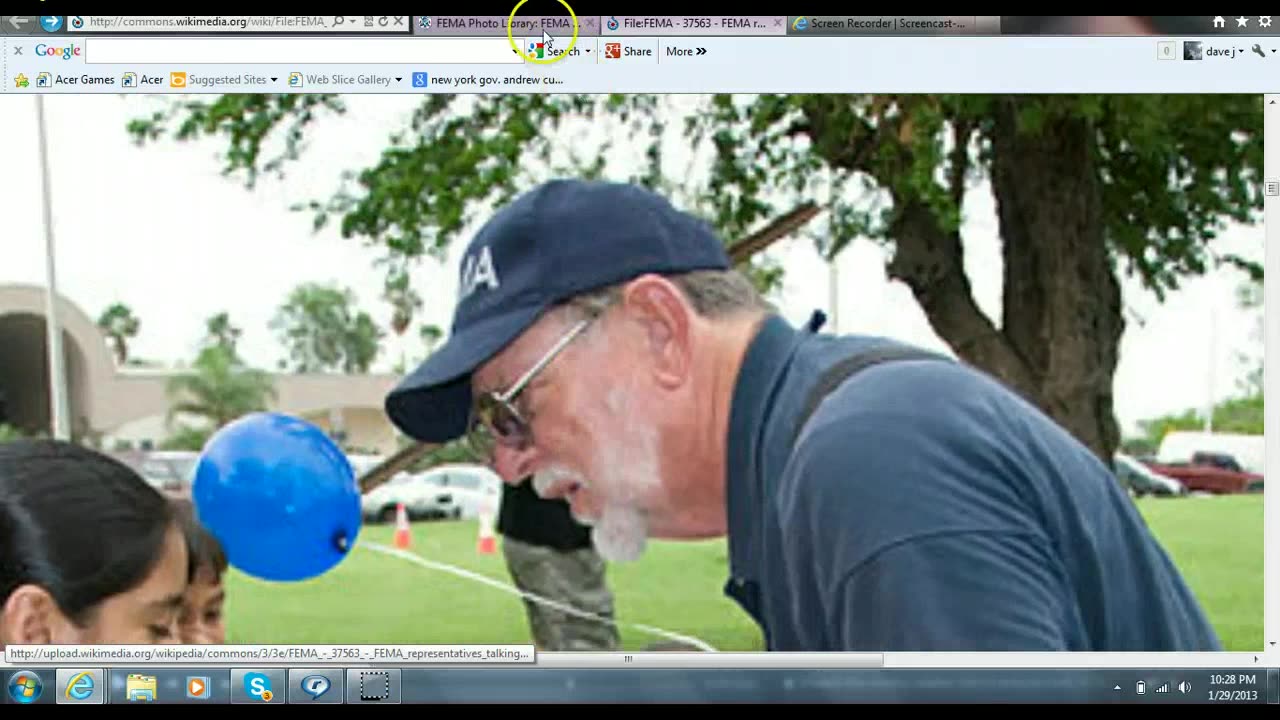The image size is (1280, 720).
Task: Open the address bar autocomplete dropdown arrow
Action: [x=352, y=22]
